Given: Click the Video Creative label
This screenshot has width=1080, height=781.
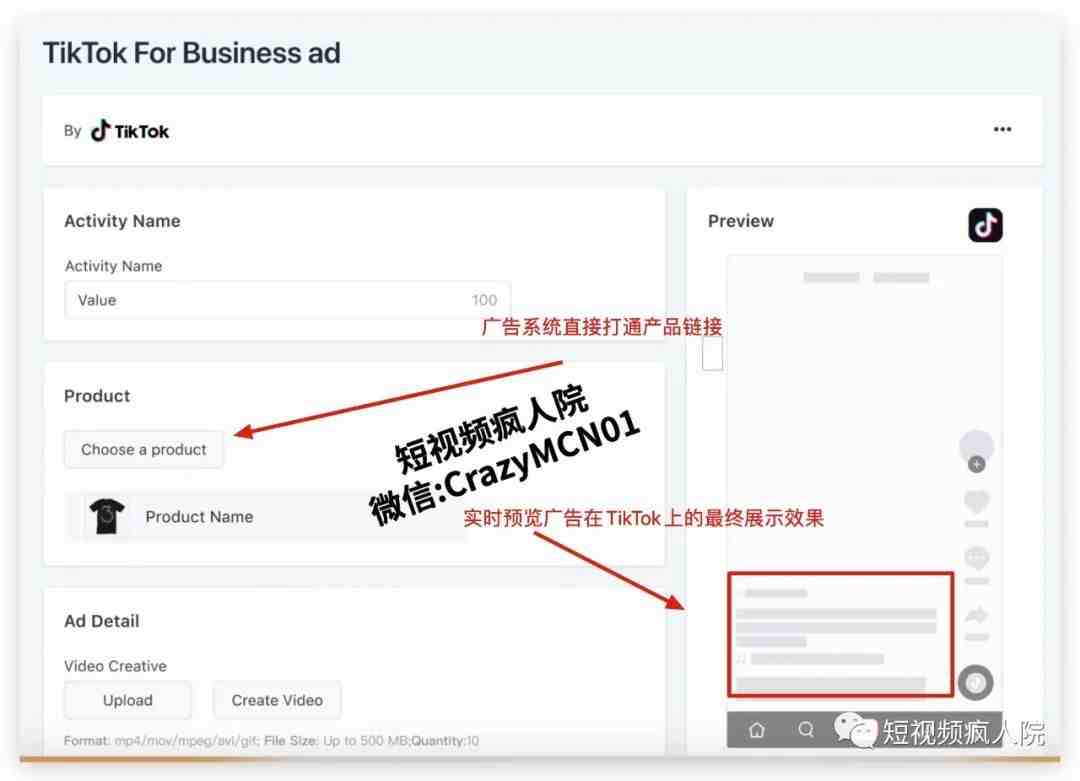Looking at the screenshot, I should [x=115, y=666].
